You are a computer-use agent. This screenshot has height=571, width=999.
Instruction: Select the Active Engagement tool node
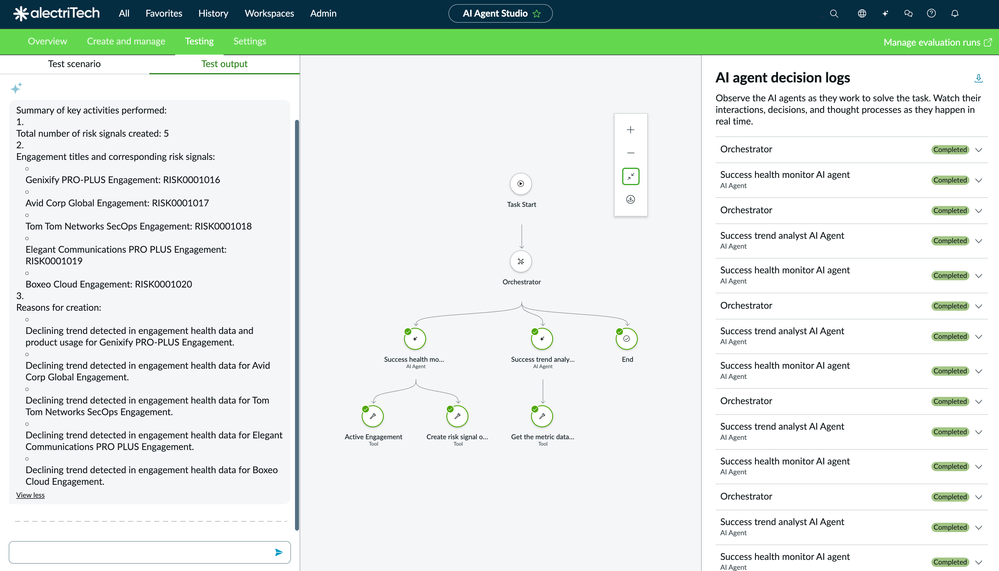click(373, 416)
